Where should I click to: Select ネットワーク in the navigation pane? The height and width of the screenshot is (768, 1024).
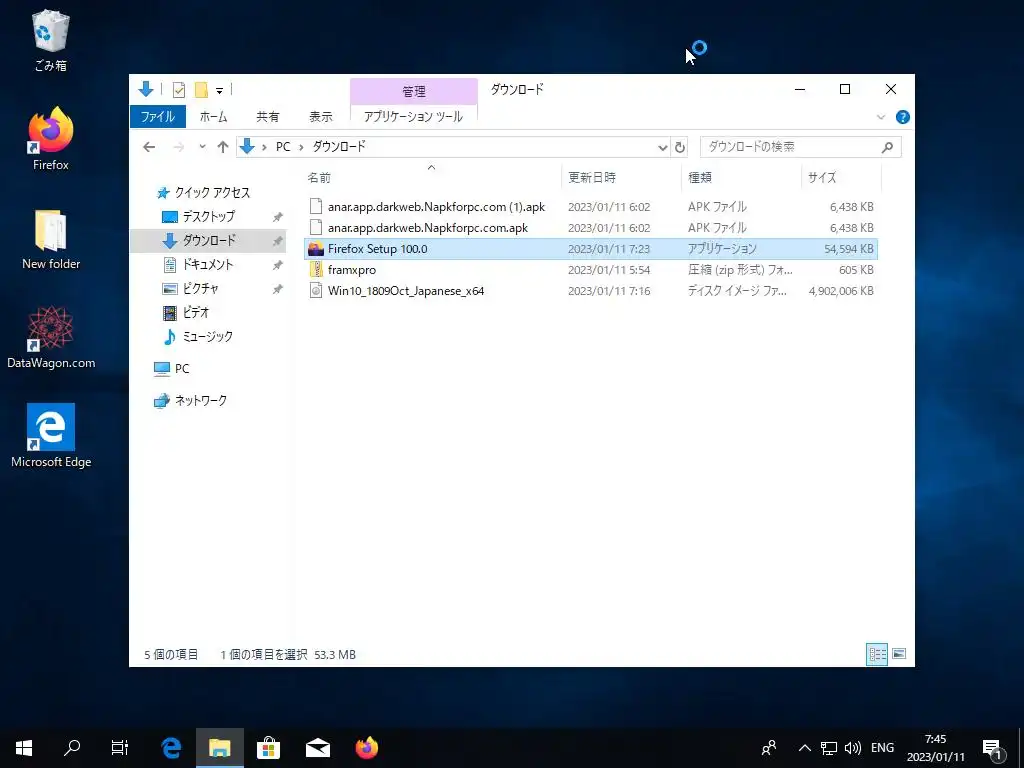point(200,400)
